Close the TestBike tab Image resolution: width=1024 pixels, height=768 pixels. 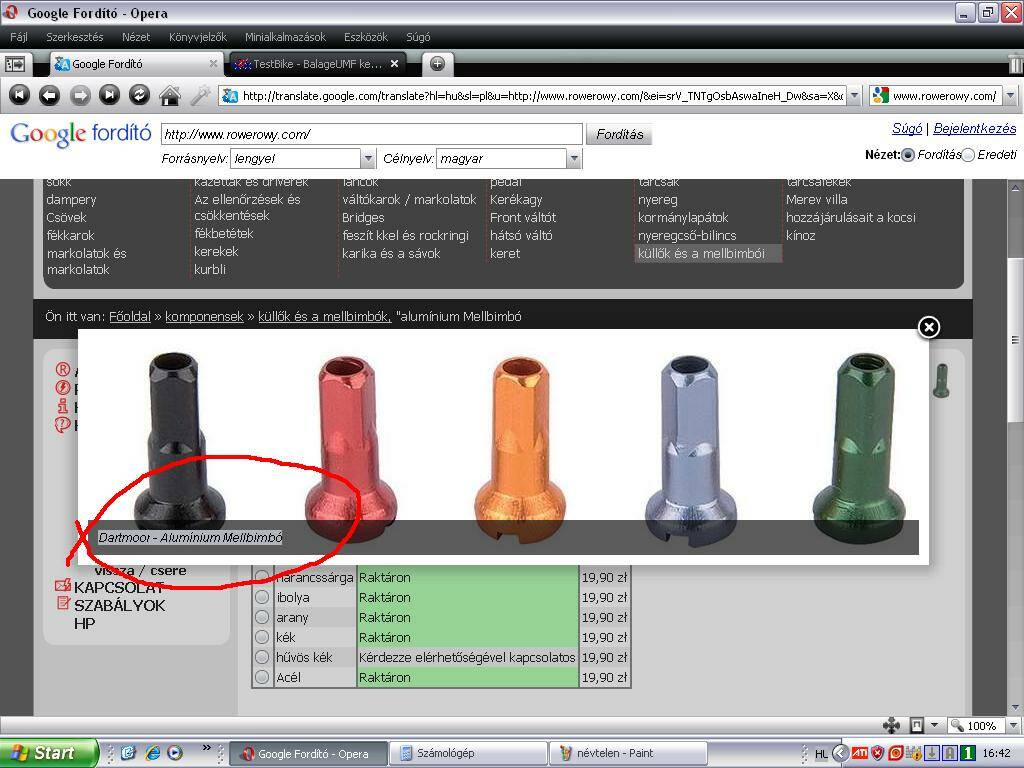click(x=394, y=63)
